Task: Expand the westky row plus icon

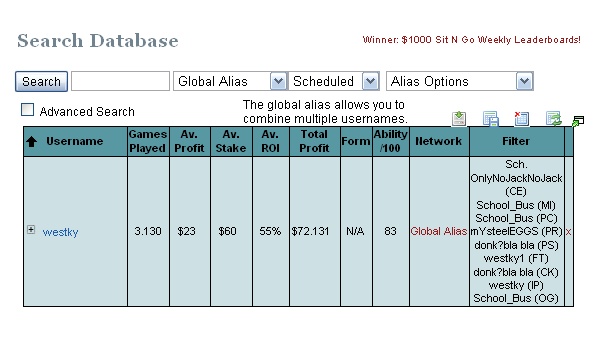Action: (x=31, y=229)
